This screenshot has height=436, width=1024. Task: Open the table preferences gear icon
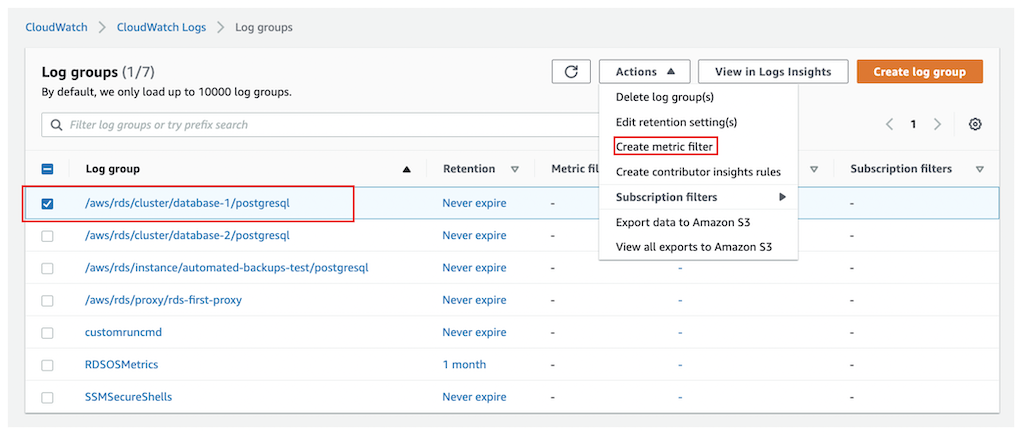coord(975,124)
